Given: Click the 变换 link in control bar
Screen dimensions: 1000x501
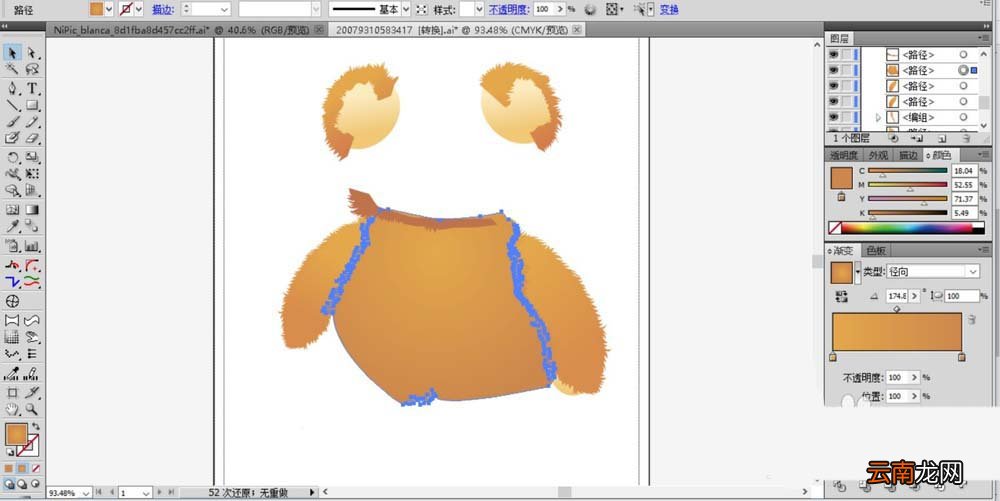Looking at the screenshot, I should click(669, 10).
